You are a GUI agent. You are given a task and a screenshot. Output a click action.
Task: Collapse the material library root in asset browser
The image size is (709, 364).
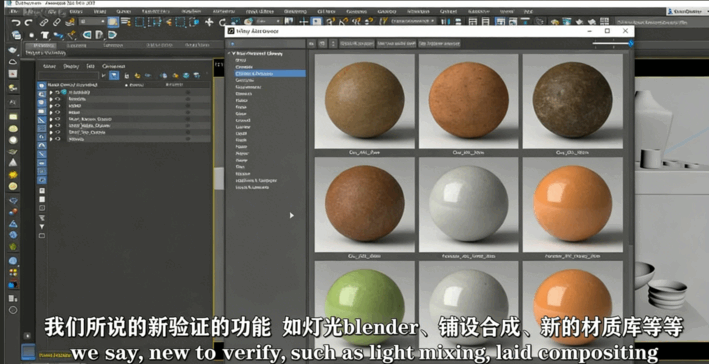tap(229, 53)
